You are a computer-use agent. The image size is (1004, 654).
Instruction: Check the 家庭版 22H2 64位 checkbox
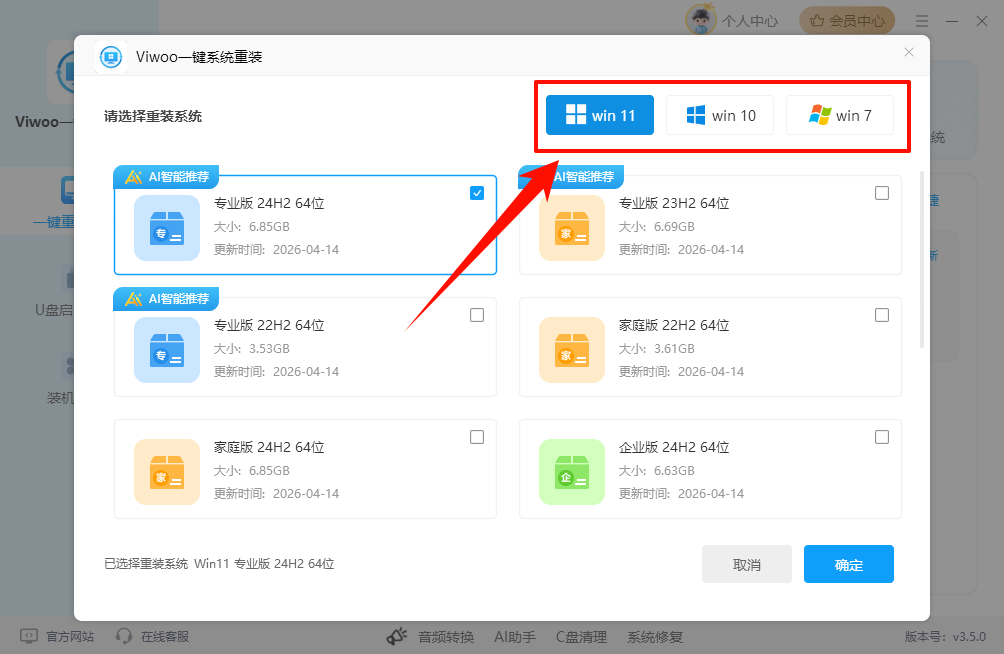tap(882, 315)
